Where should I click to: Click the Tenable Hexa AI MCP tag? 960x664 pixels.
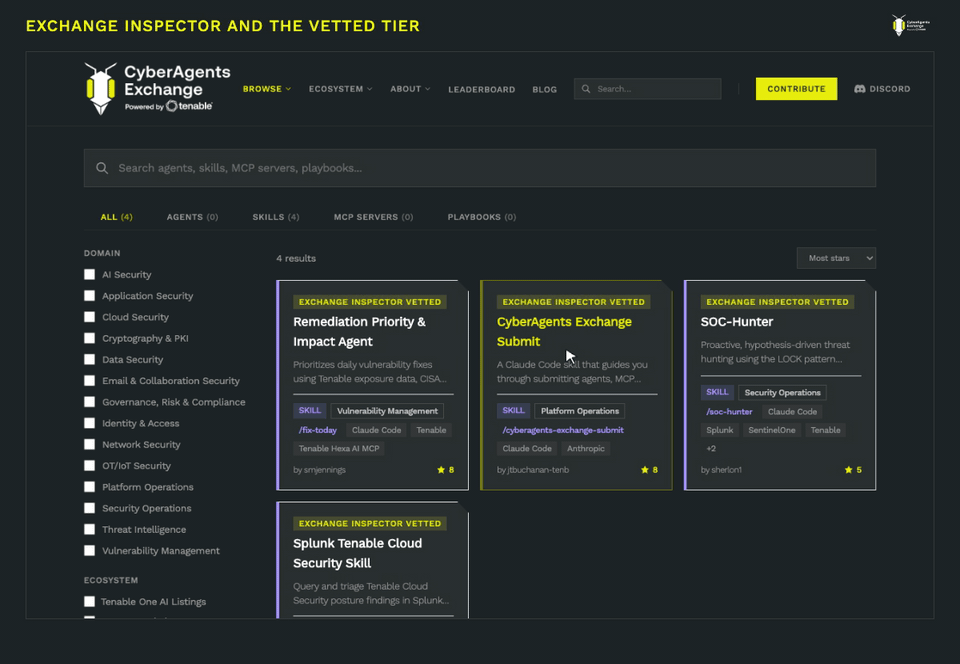(339, 449)
